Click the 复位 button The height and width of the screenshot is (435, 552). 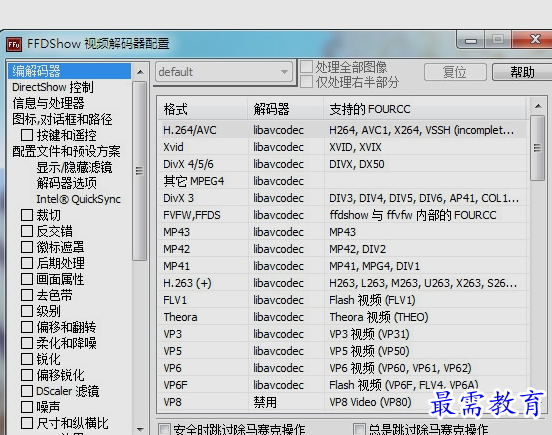click(x=455, y=72)
